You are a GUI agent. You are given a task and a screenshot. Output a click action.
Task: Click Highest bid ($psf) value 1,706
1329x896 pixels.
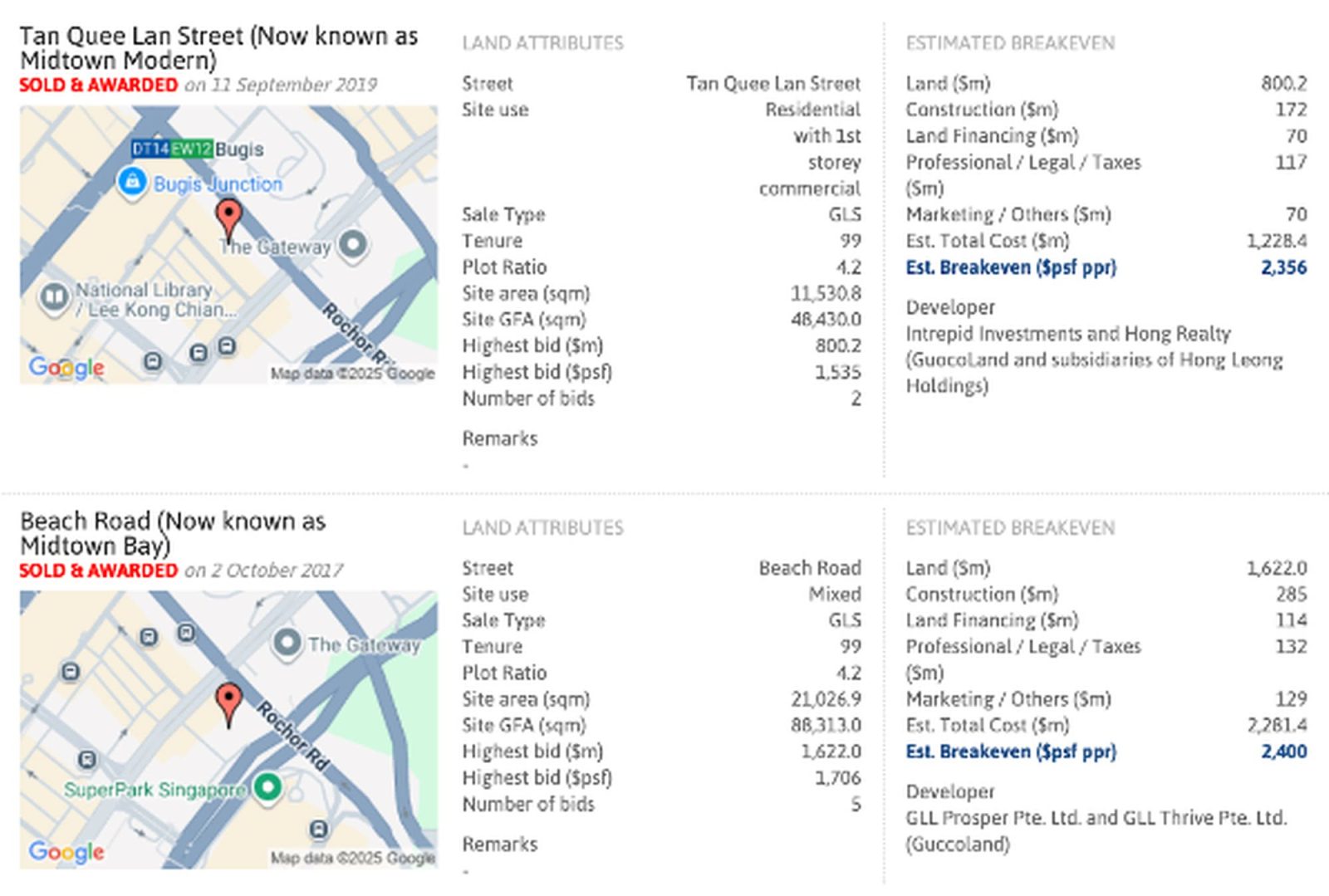pos(837,778)
